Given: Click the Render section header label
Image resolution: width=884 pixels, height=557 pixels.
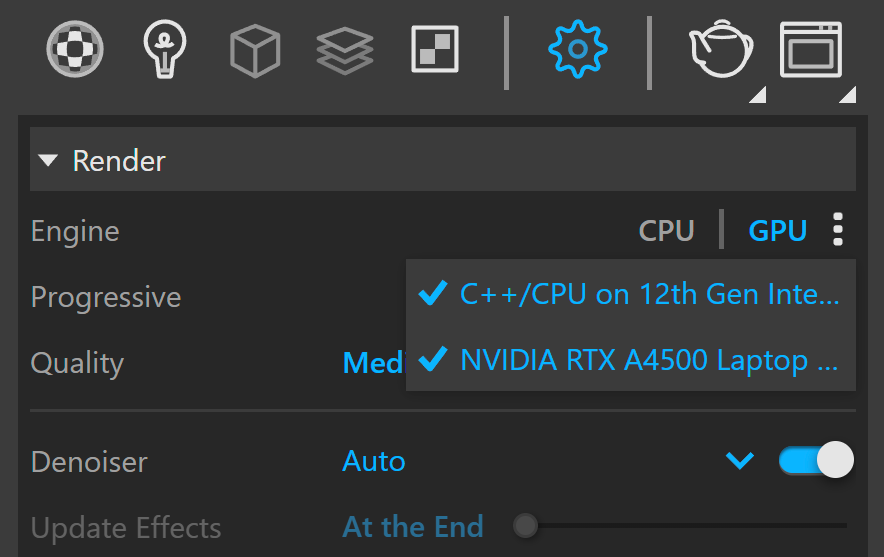Looking at the screenshot, I should click(119, 161).
